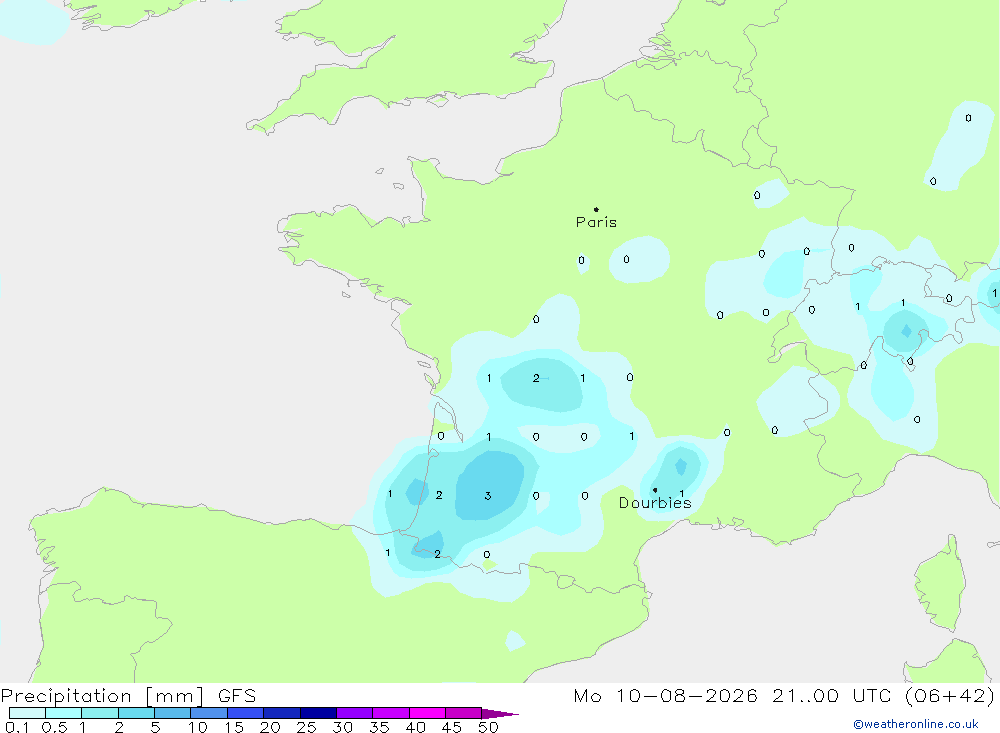The width and height of the screenshot is (1000, 733).
Task: Select the 0.5–1 mm legend swatch
Action: [x=63, y=713]
